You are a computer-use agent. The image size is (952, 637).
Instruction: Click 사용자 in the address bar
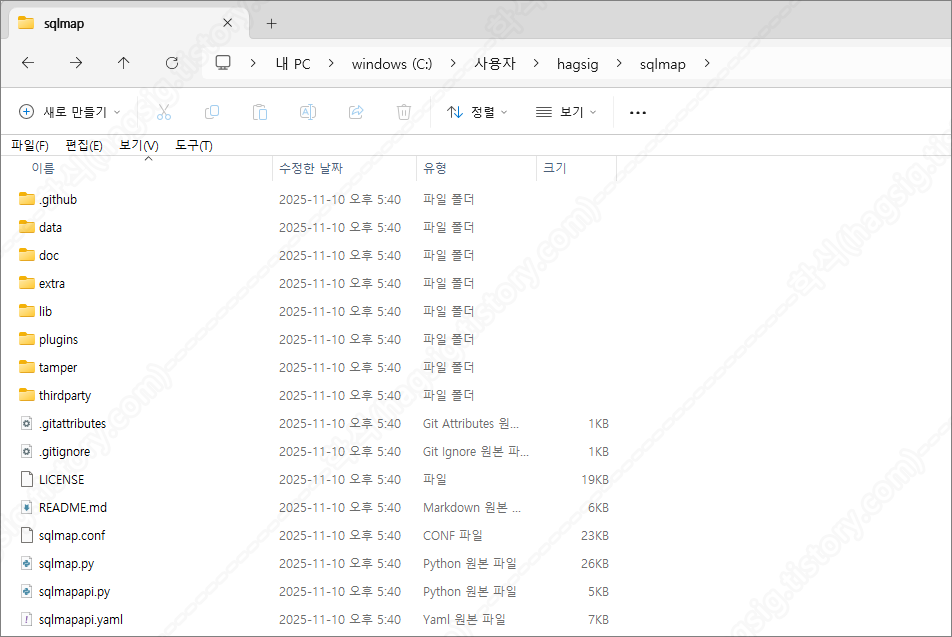tap(495, 64)
